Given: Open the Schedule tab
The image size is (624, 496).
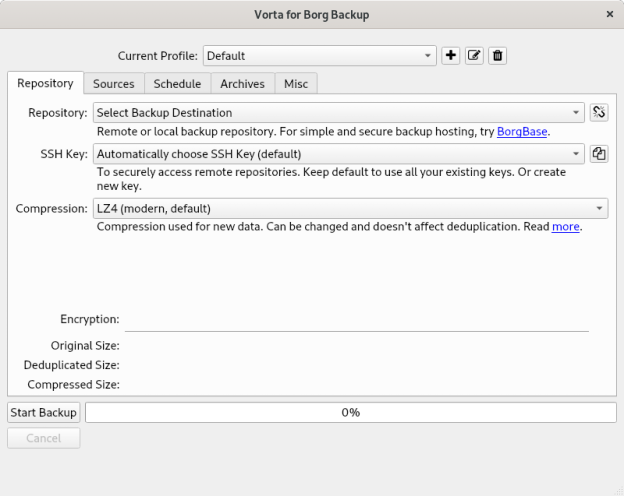Looking at the screenshot, I should click(x=177, y=84).
